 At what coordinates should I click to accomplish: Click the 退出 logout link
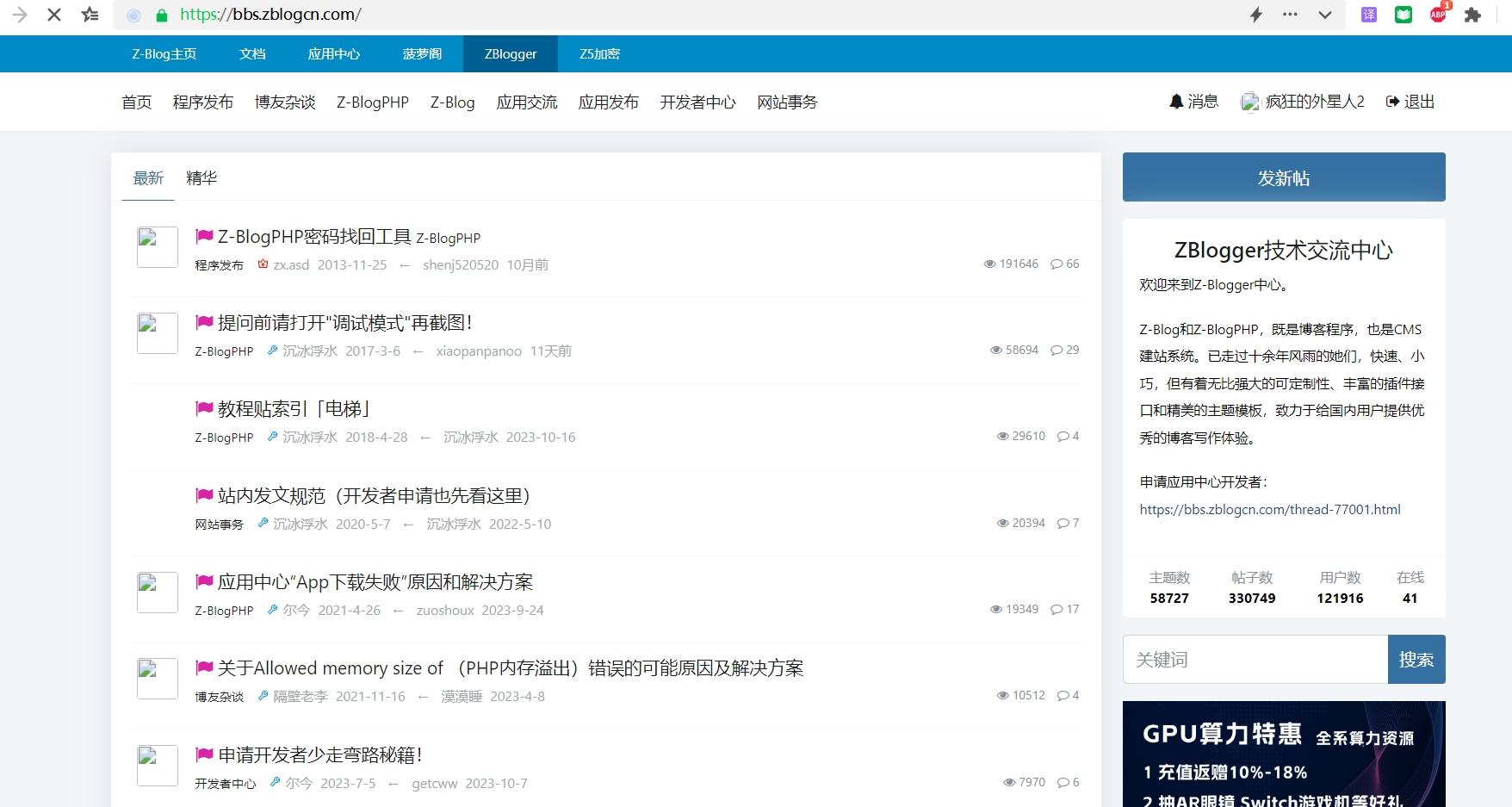click(x=1410, y=102)
